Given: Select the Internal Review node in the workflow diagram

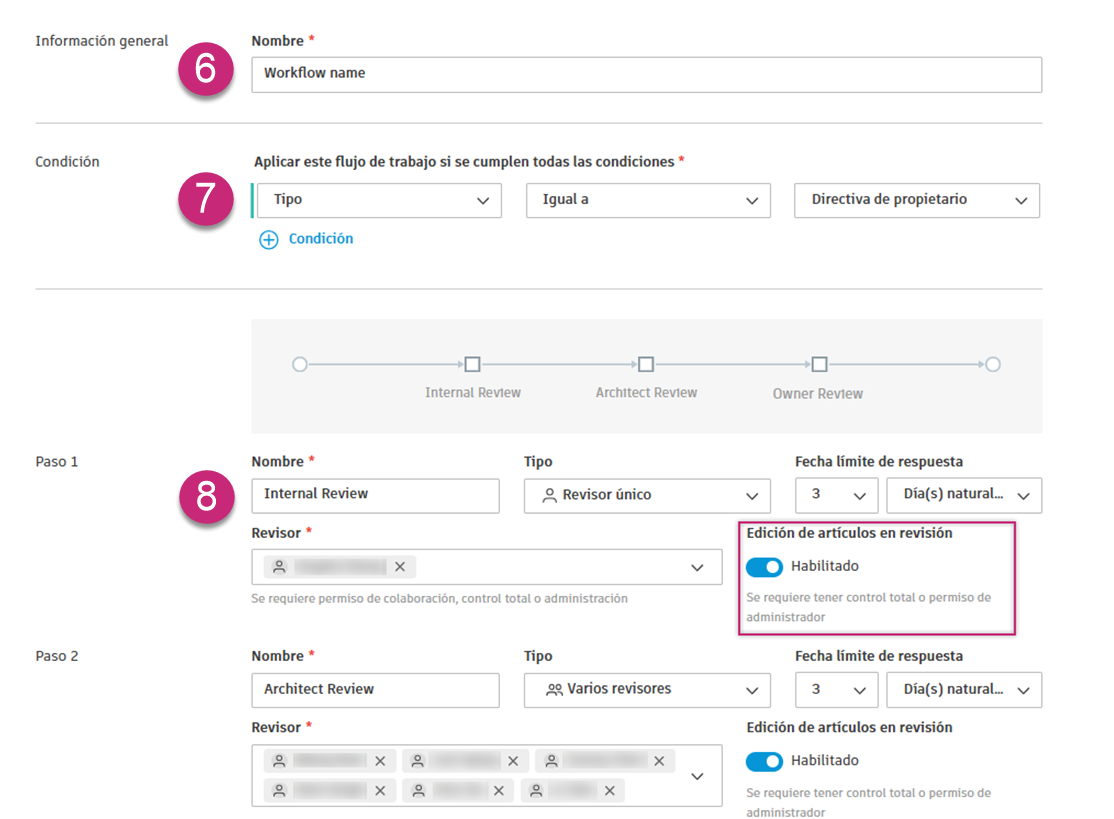Looking at the screenshot, I should [x=472, y=365].
